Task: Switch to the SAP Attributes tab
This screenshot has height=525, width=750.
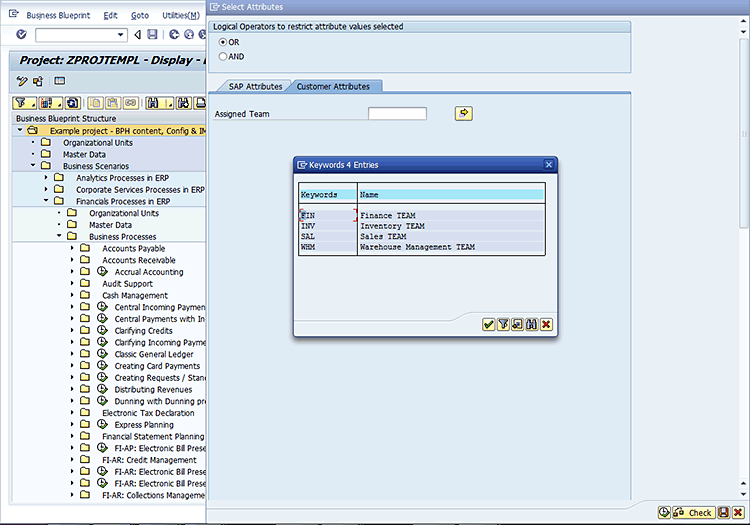Action: [x=255, y=87]
